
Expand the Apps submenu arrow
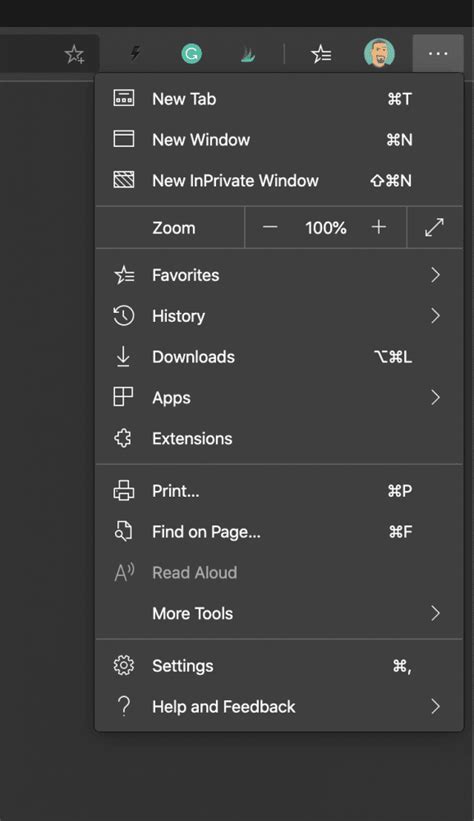click(x=435, y=397)
